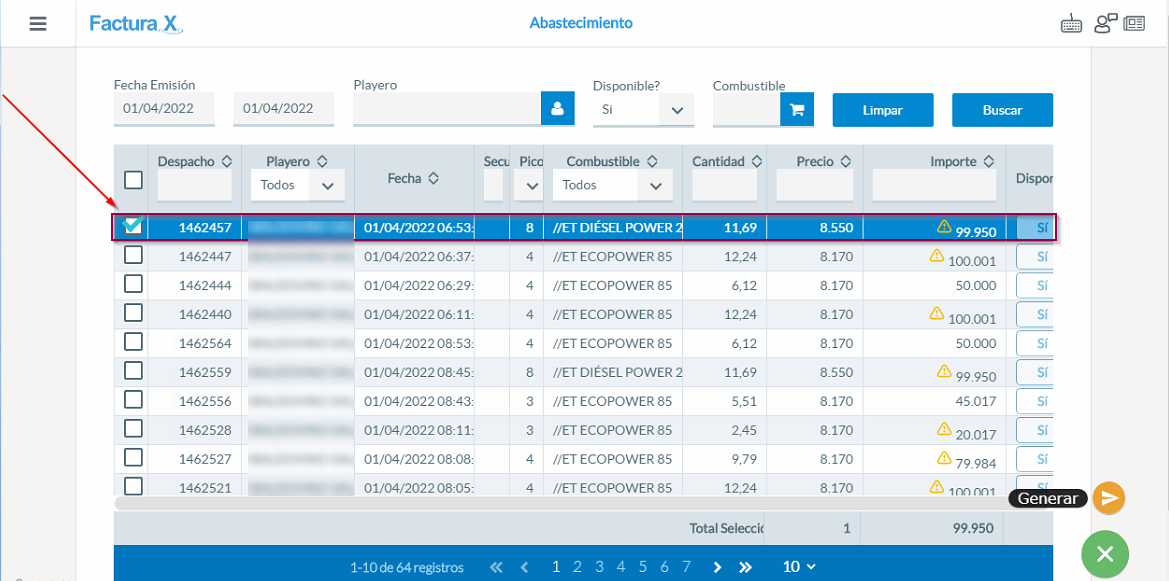
Task: Go to page 6 of results
Action: pyautogui.click(x=664, y=568)
